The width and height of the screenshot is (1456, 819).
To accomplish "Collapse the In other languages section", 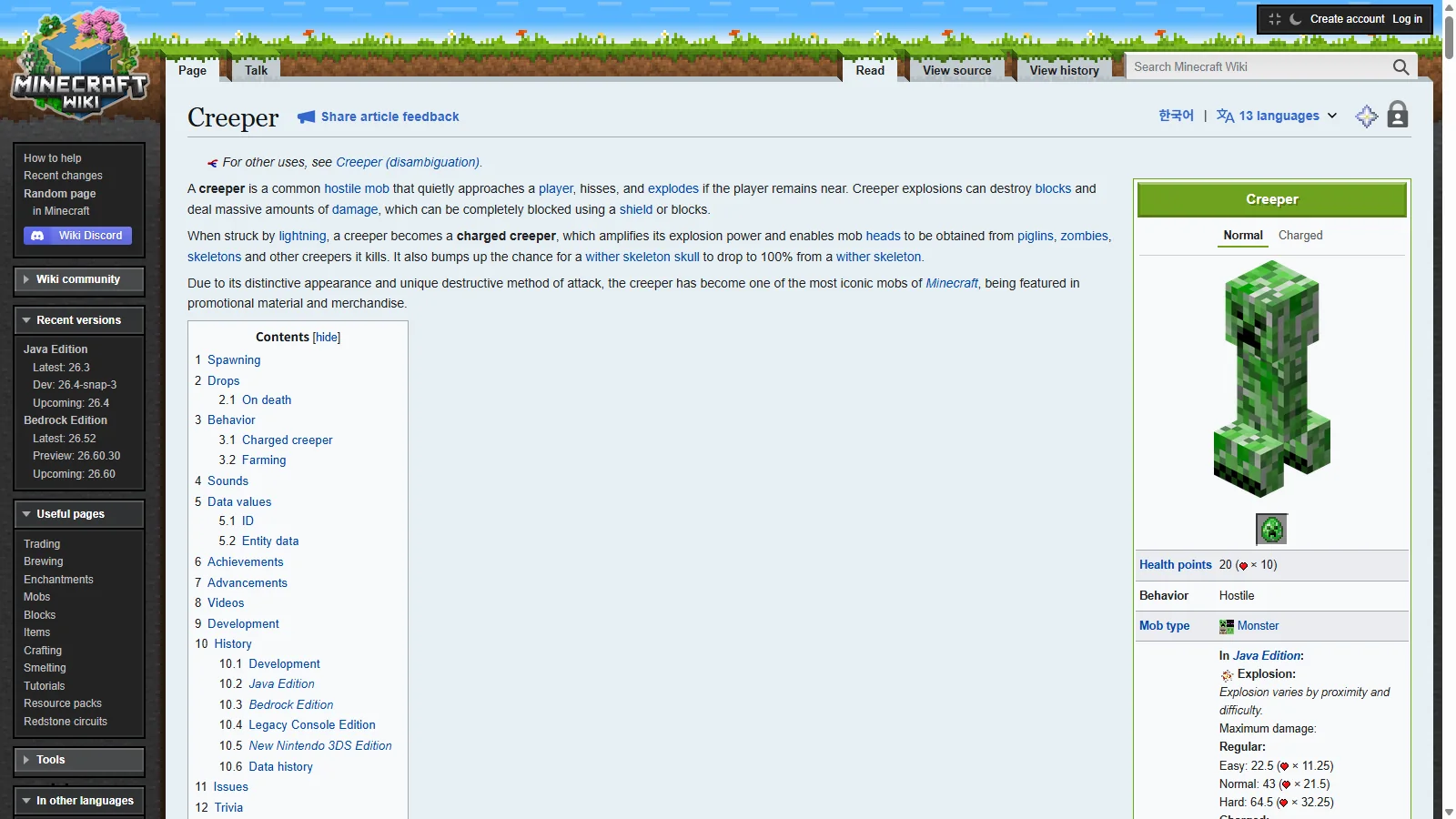I will tap(79, 801).
